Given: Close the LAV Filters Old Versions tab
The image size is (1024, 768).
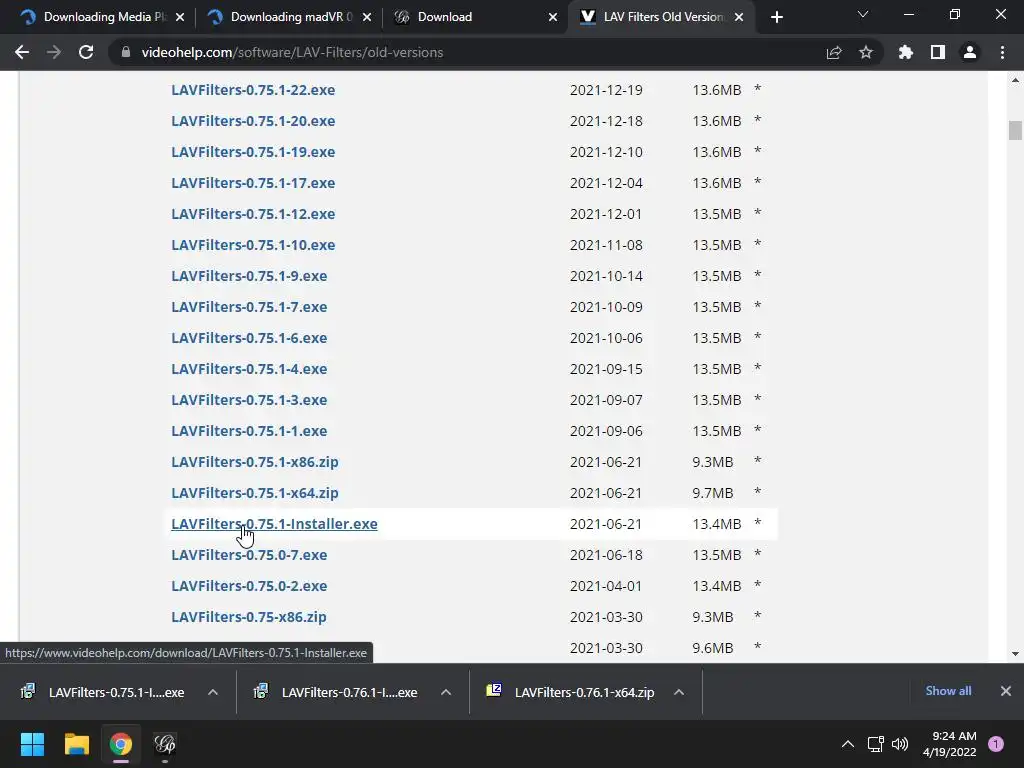Looking at the screenshot, I should [739, 17].
